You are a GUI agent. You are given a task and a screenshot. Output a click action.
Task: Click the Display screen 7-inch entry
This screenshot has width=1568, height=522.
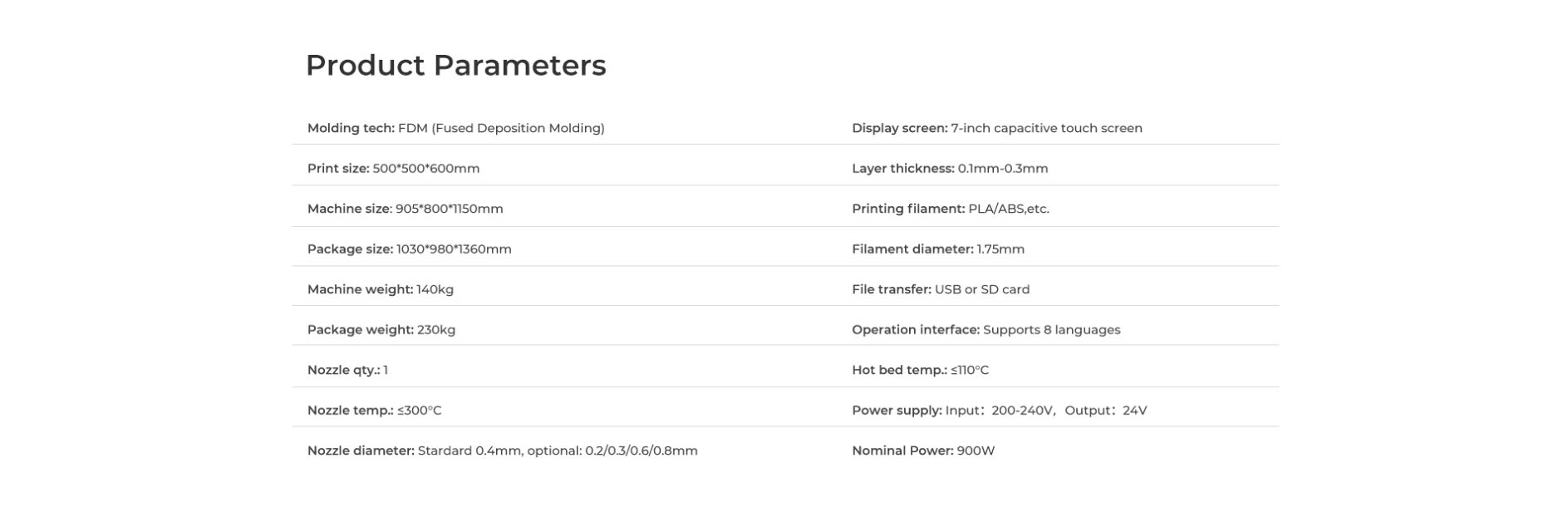[997, 128]
